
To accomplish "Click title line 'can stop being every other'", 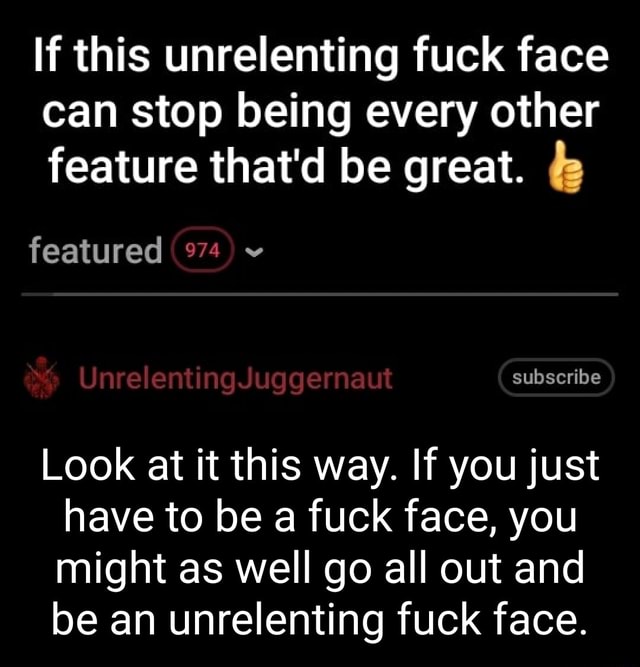I will (321, 113).
